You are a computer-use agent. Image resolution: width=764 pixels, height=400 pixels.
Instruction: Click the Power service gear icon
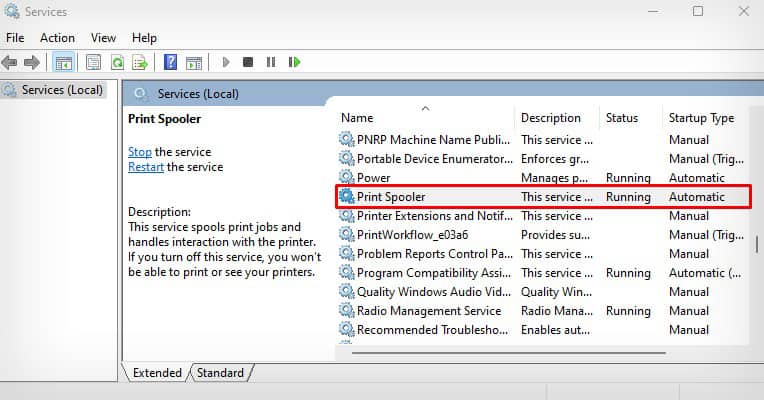pyautogui.click(x=346, y=177)
